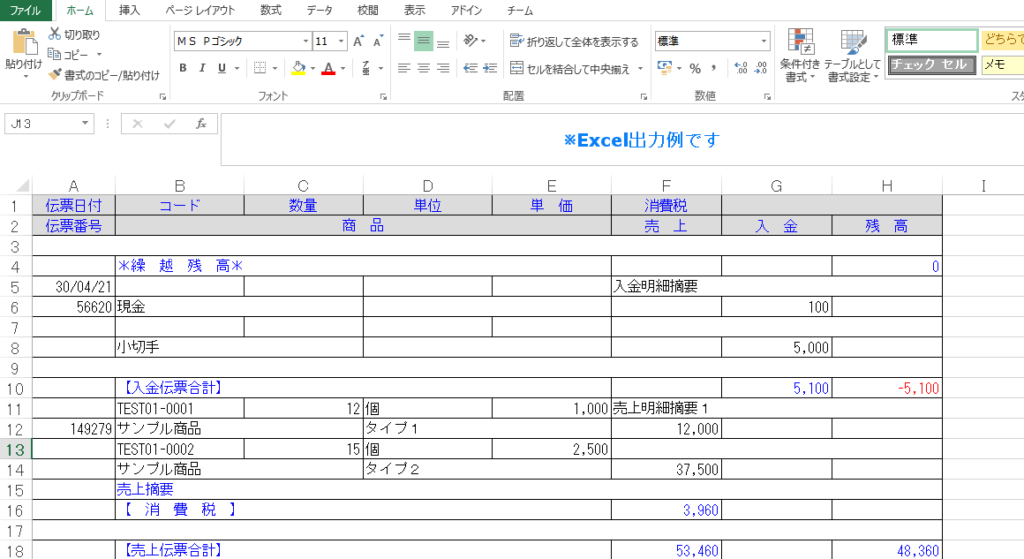Open merge cells dropdown arrow

pos(640,69)
